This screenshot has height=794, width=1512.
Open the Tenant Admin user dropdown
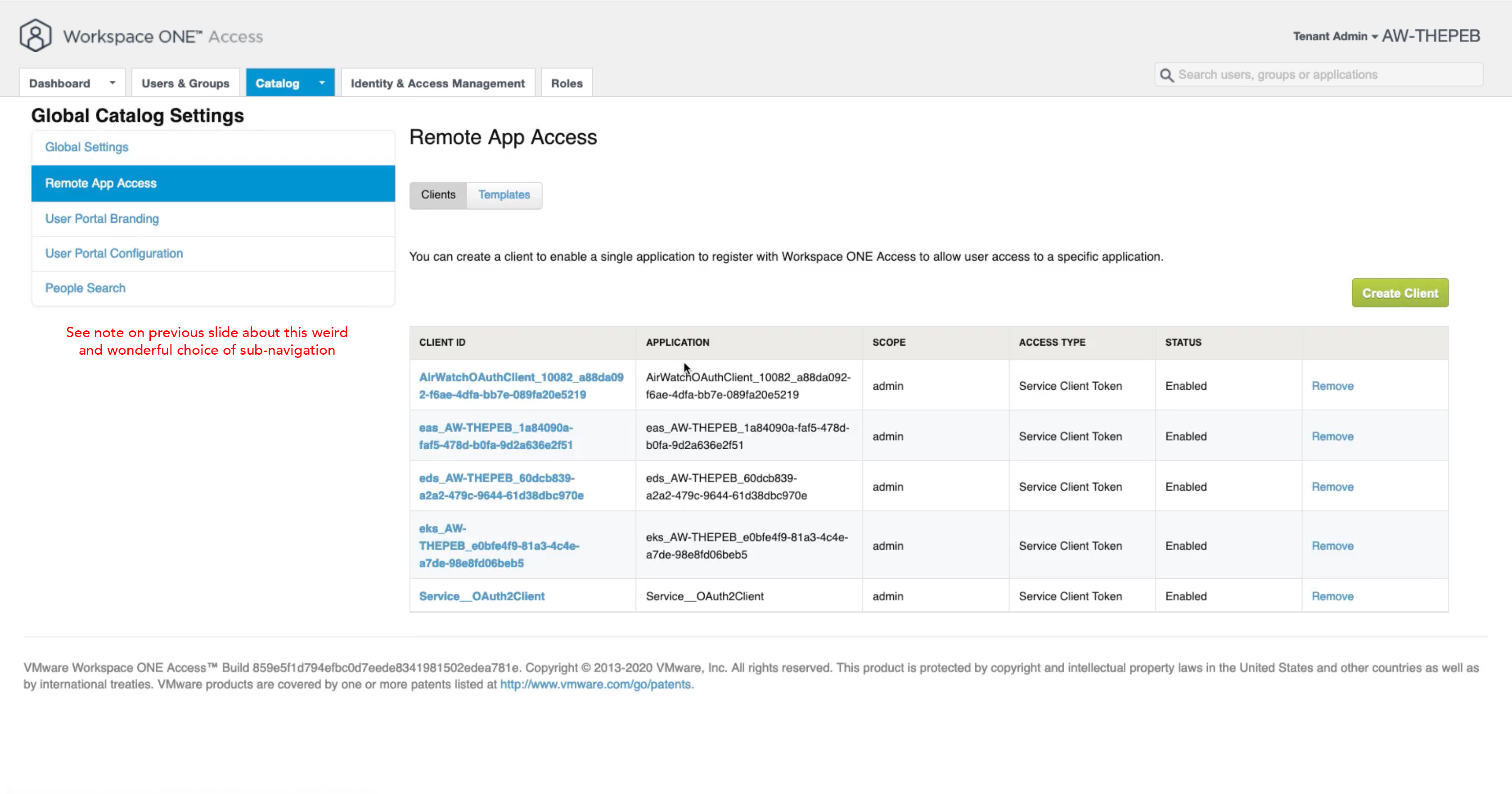click(1335, 36)
